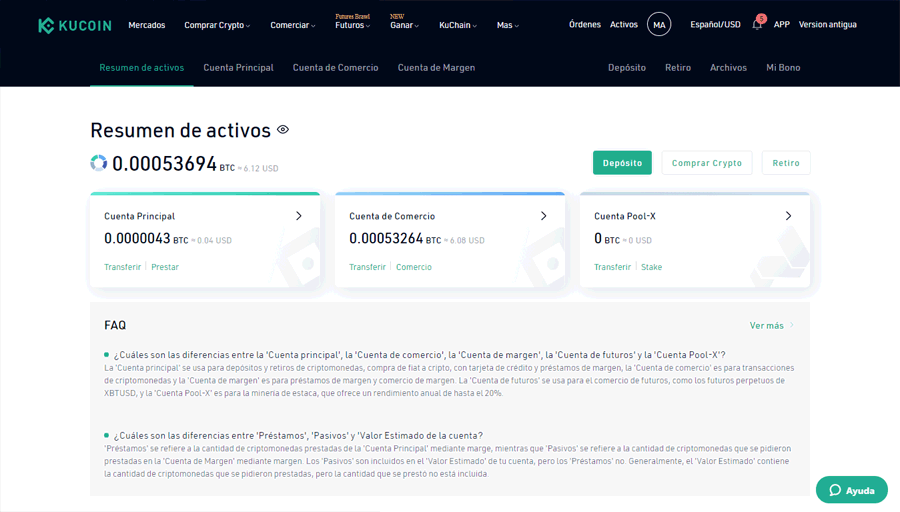Open Futuros dropdown menu
The image size is (900, 512).
352,25
